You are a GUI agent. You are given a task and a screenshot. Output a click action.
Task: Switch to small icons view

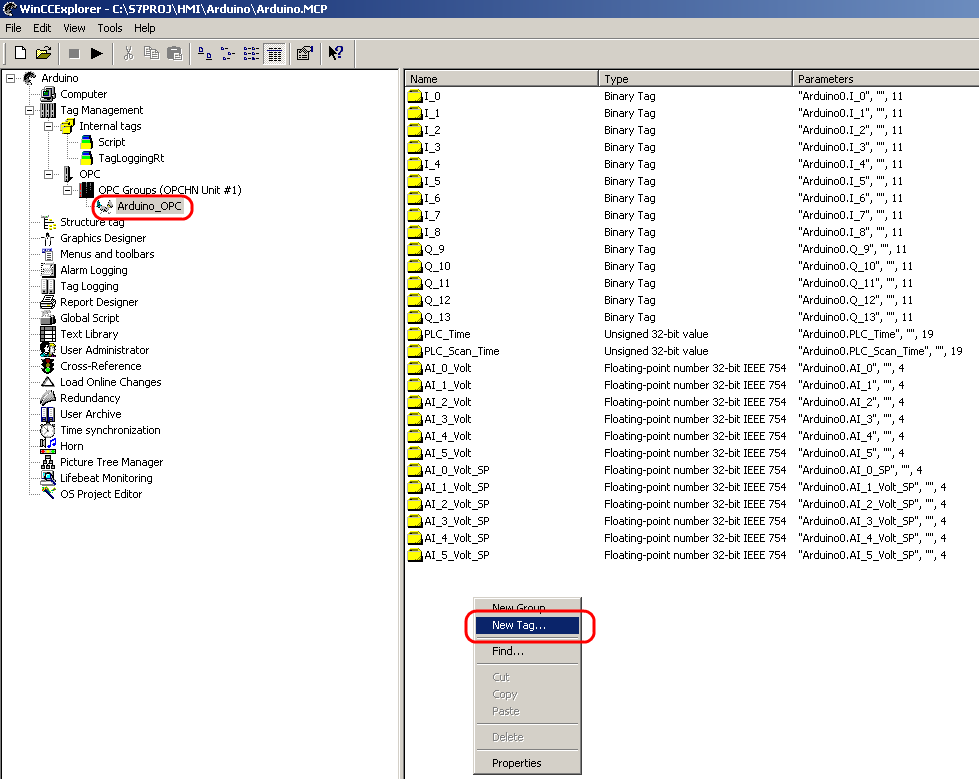click(x=228, y=54)
